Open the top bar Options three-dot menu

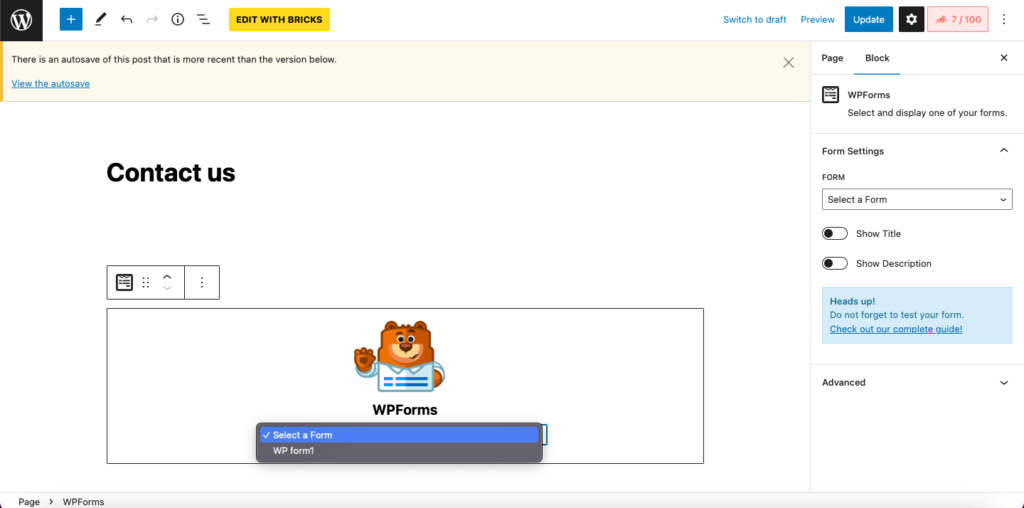coord(1004,20)
